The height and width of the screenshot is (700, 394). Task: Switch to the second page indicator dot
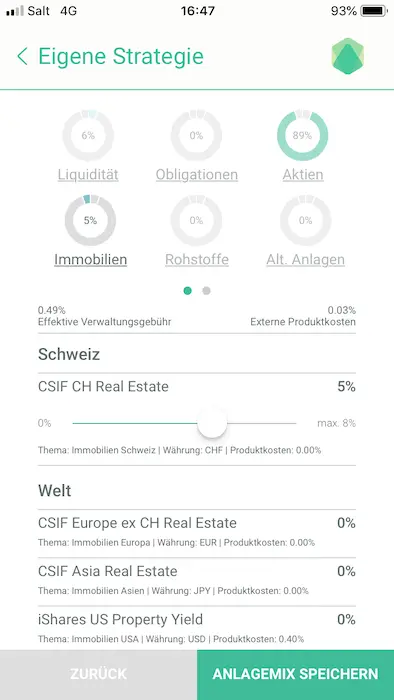click(x=206, y=291)
